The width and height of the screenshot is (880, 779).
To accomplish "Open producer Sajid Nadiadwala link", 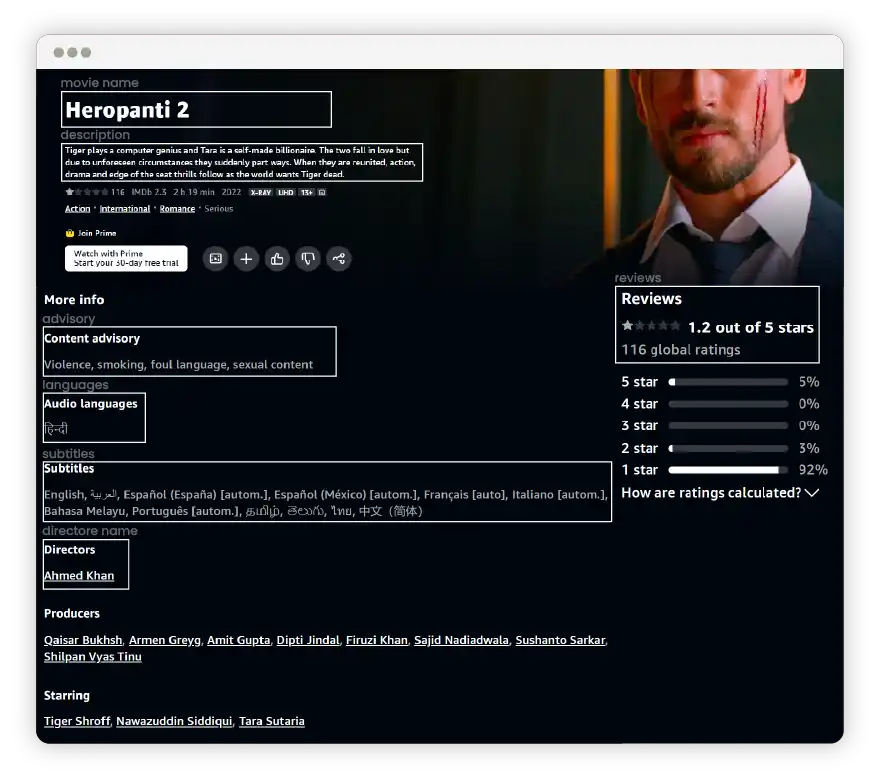I will pos(461,640).
